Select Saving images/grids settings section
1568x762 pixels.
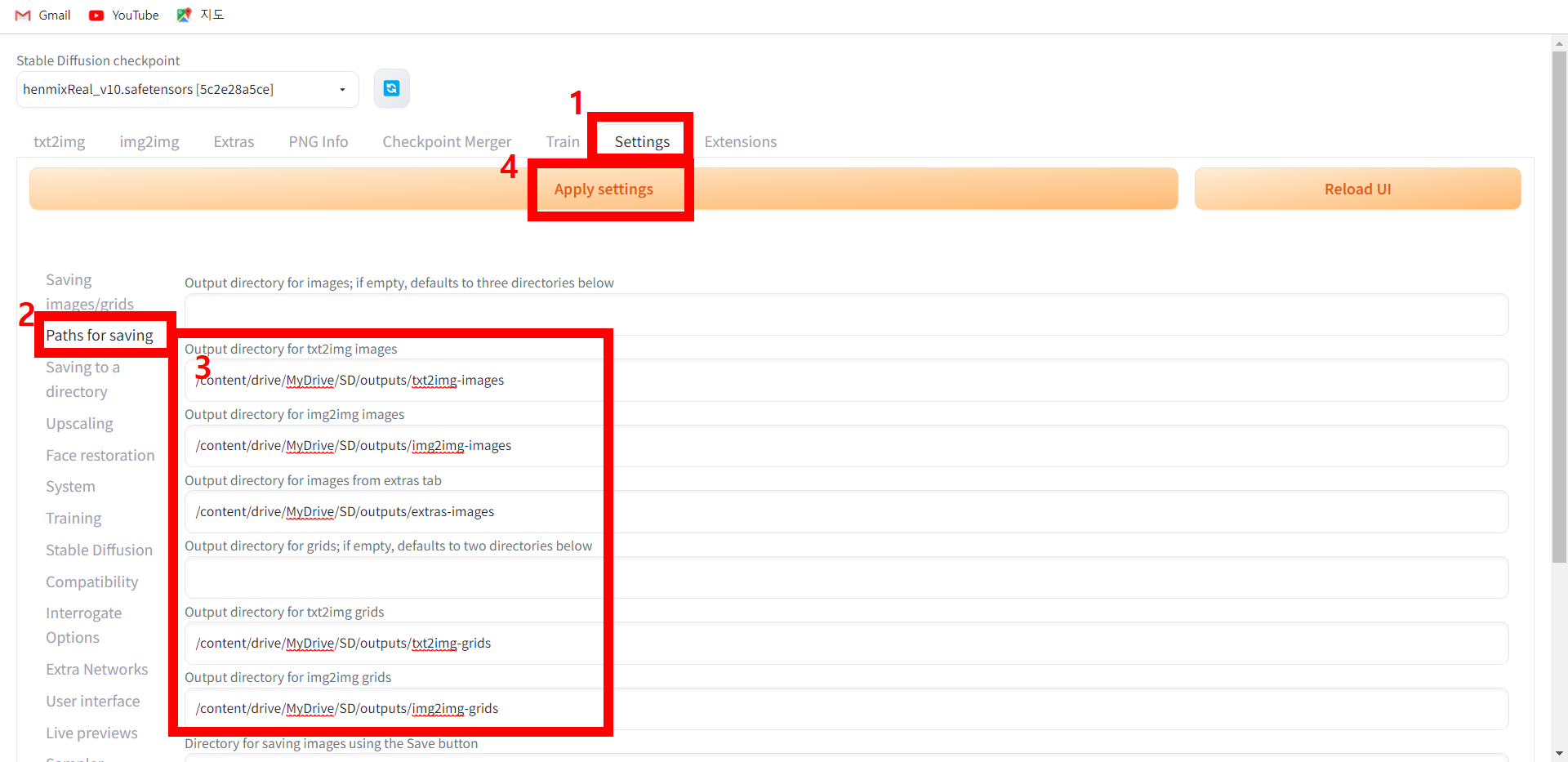[90, 292]
